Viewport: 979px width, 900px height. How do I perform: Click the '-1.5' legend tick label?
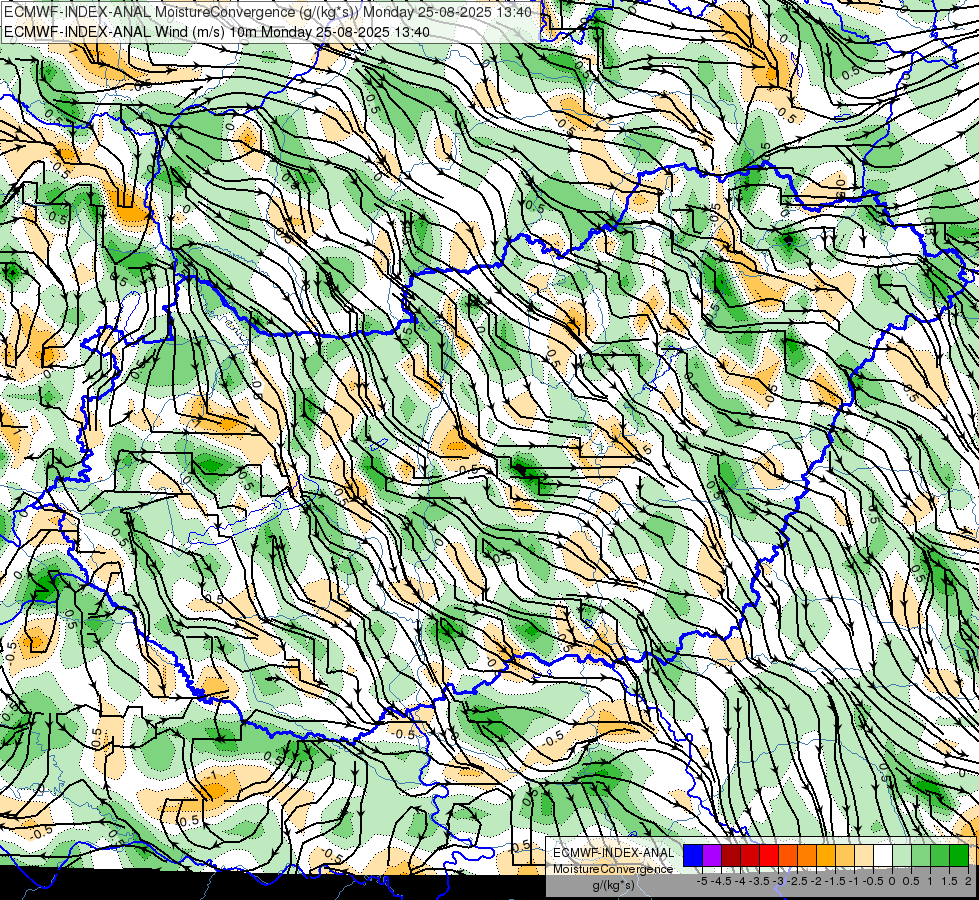pyautogui.click(x=835, y=881)
